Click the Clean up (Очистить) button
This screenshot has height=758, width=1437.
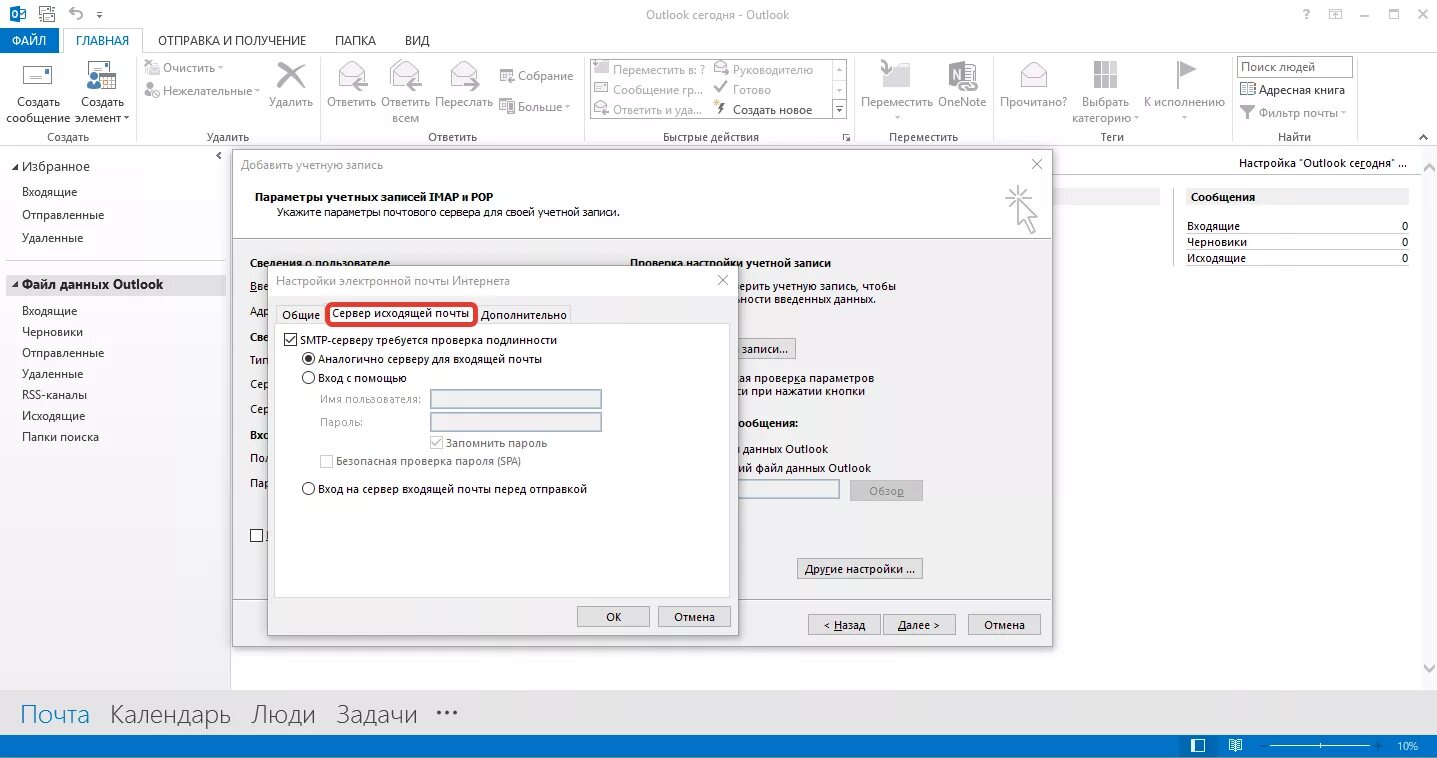coord(185,68)
